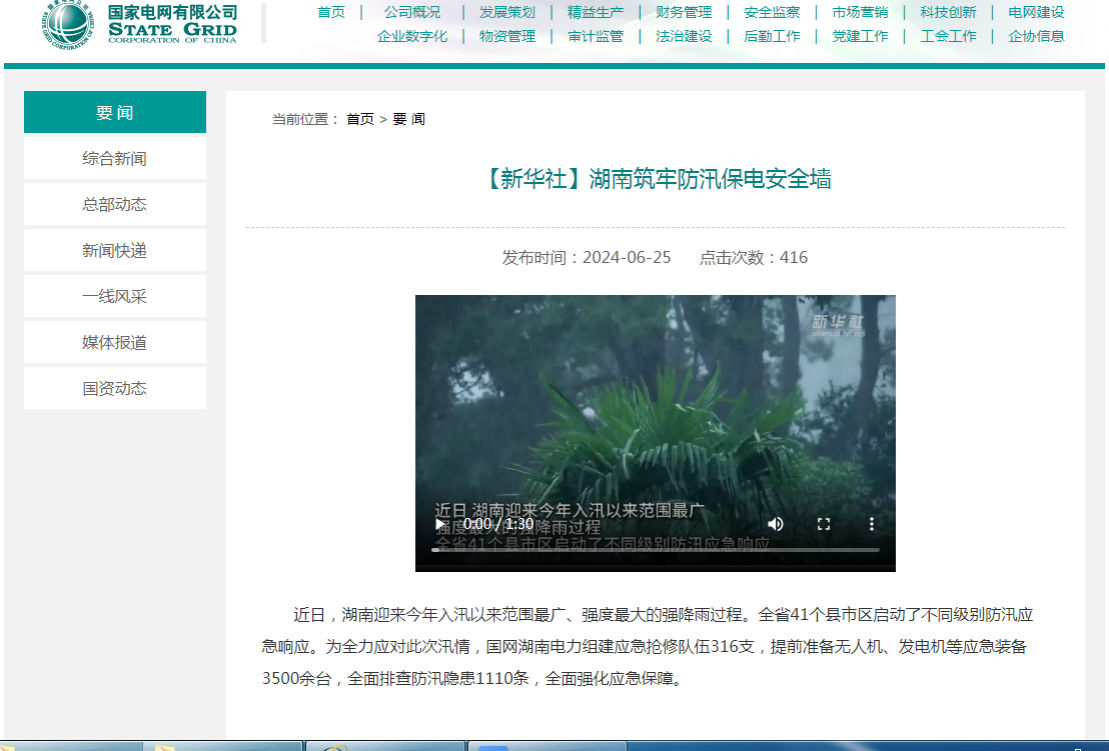This screenshot has height=751, width=1109.
Task: Open the 财务管理 section
Action: [x=684, y=12]
